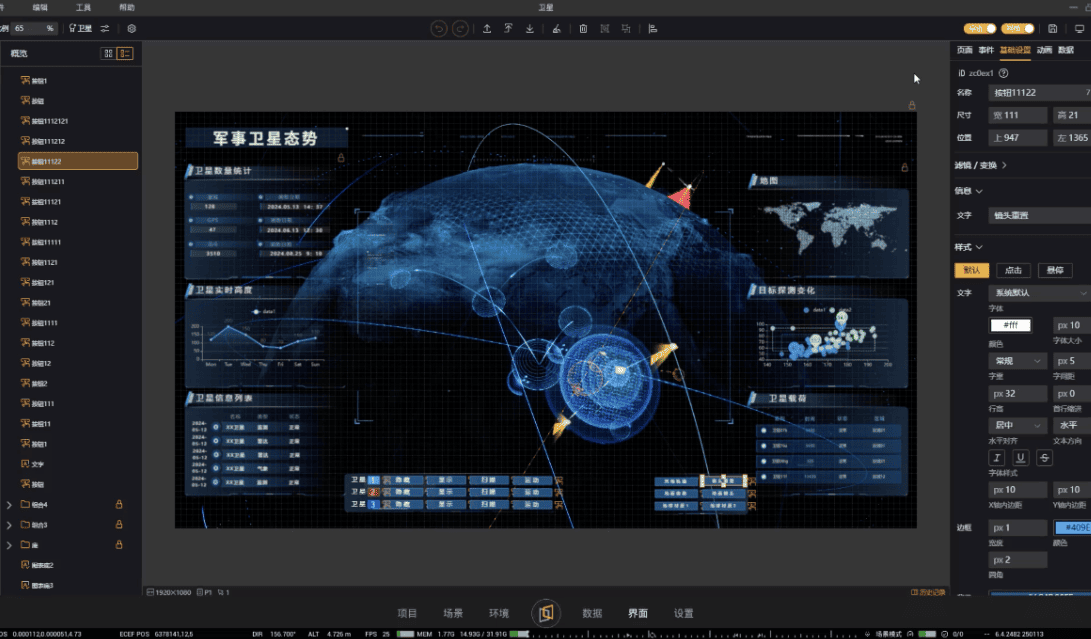Click the #fff text color swatch
This screenshot has height=639, width=1091.
[1010, 325]
